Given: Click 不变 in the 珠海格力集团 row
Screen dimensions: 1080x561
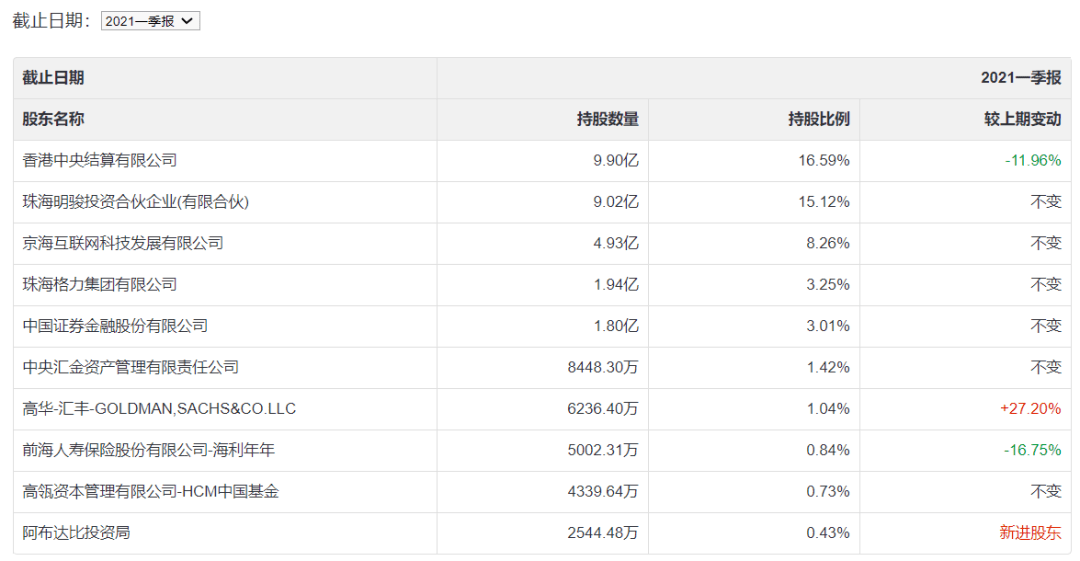Looking at the screenshot, I should tap(1046, 285).
